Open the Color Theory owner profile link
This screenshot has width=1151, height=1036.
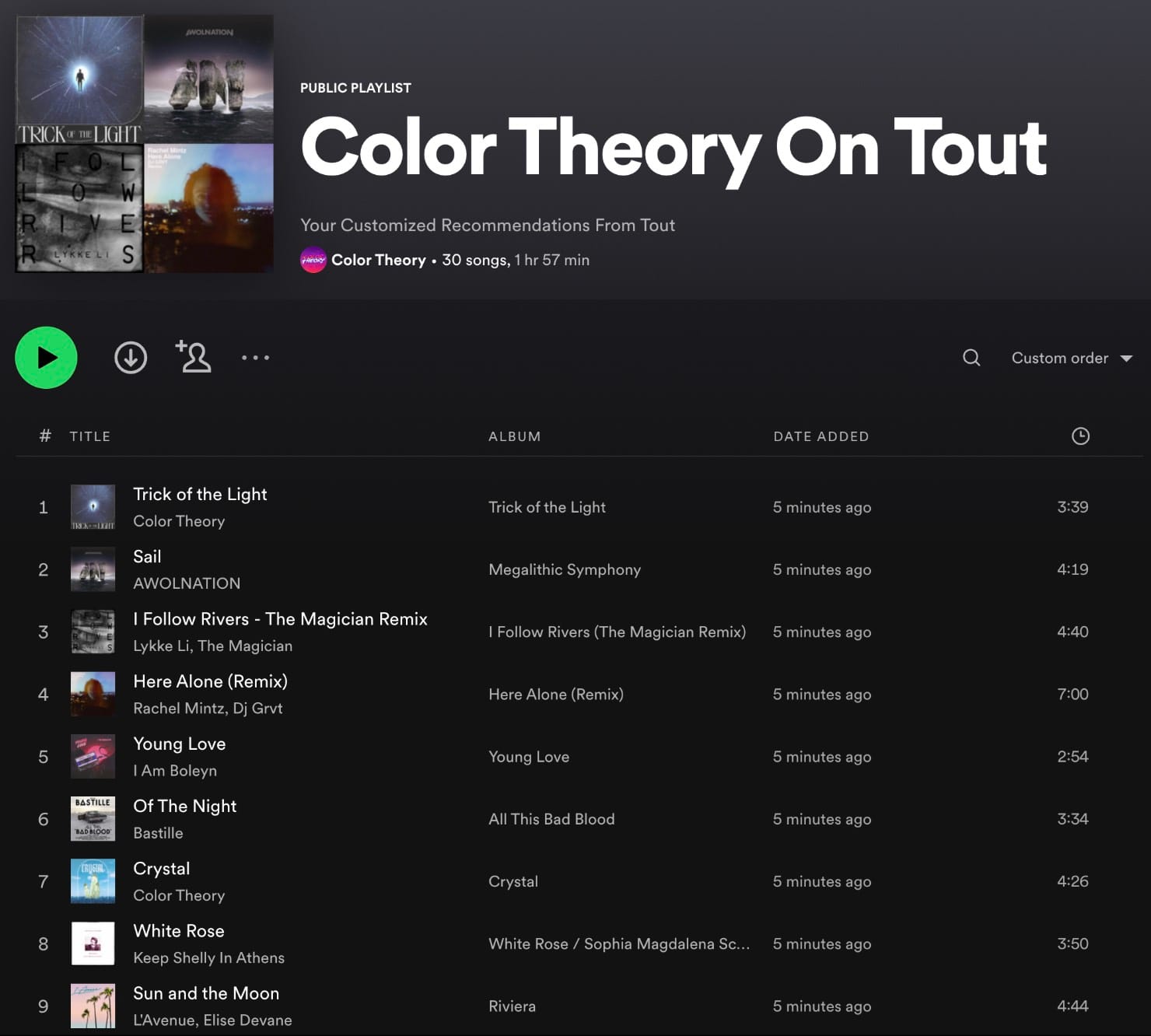pyautogui.click(x=378, y=260)
